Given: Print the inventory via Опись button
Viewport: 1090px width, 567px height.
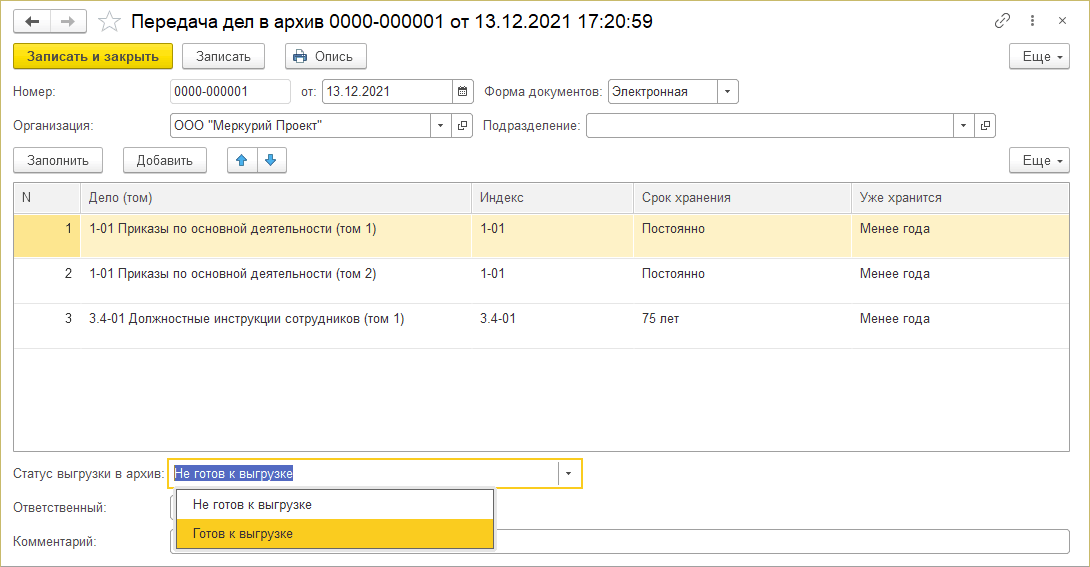Looking at the screenshot, I should coord(326,56).
